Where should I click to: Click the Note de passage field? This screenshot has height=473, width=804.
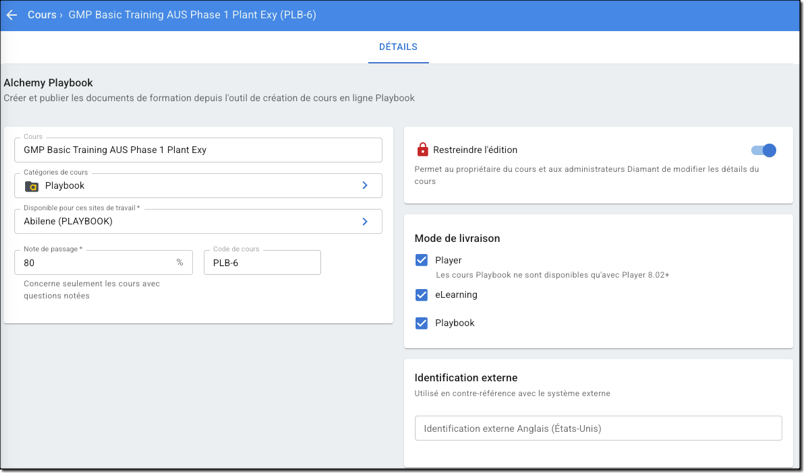click(95, 263)
